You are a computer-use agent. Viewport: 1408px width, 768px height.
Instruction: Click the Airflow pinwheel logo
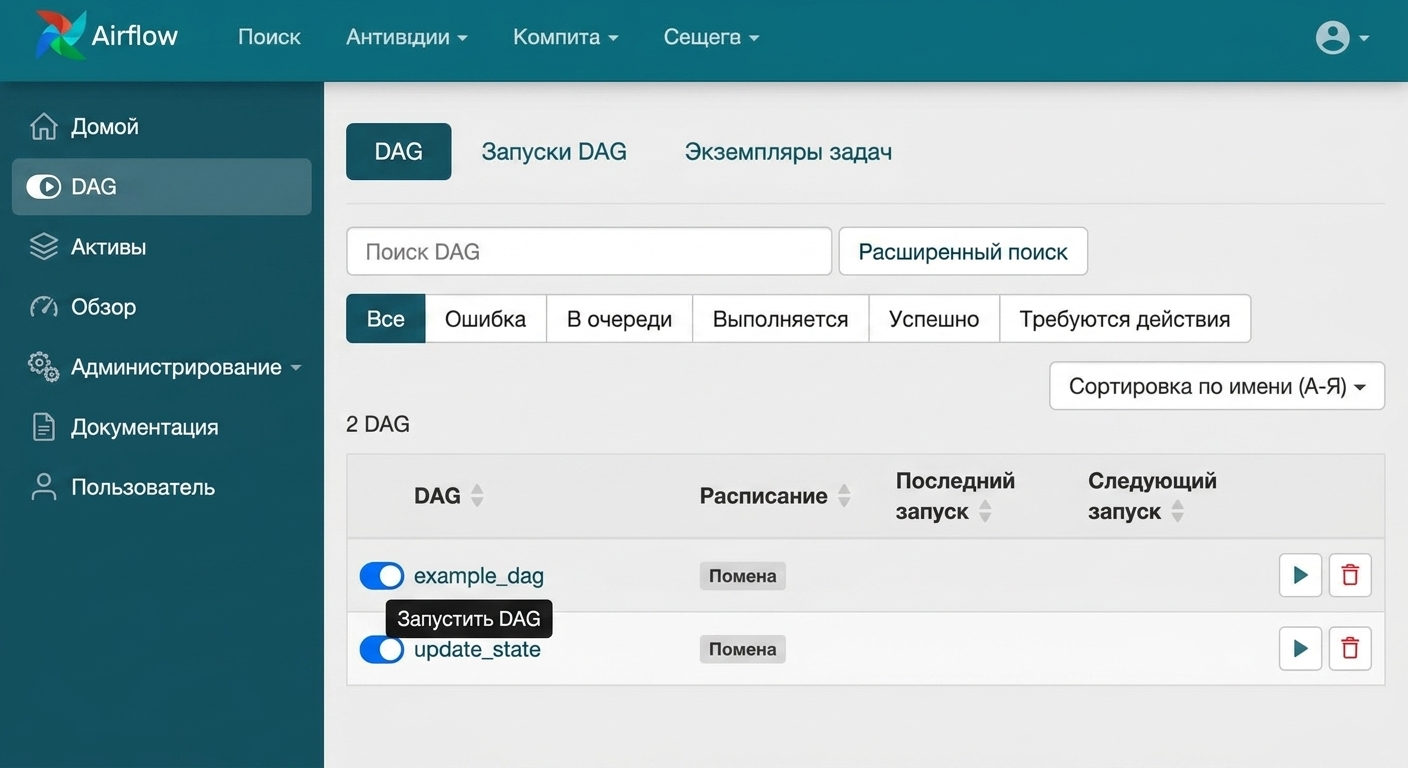click(x=60, y=36)
